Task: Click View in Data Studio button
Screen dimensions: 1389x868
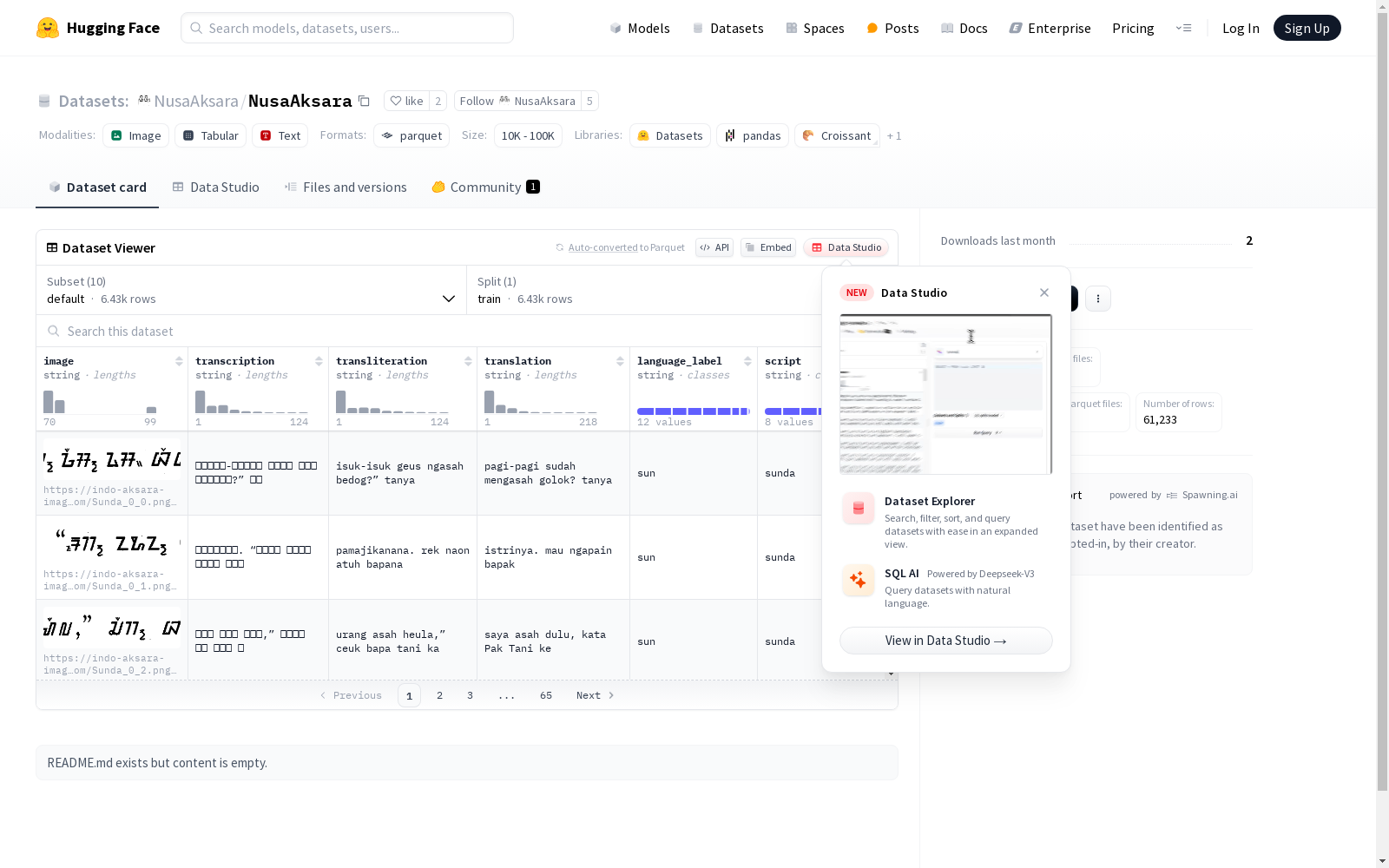Action: (946, 641)
